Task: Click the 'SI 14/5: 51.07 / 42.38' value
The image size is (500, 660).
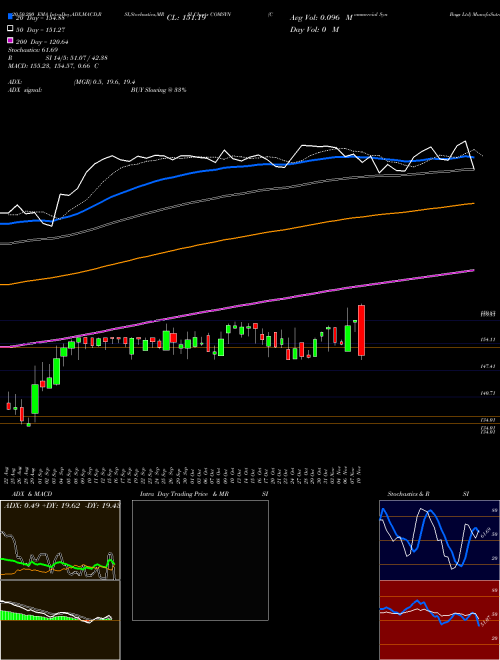Action: (x=77, y=58)
